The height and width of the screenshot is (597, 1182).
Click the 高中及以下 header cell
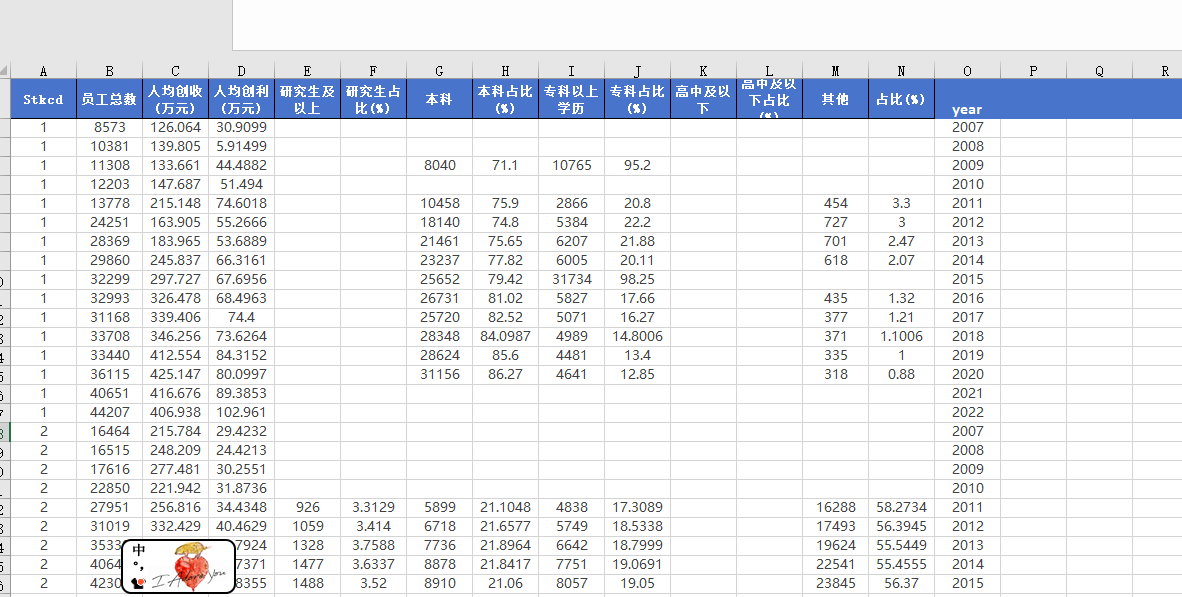(x=703, y=99)
